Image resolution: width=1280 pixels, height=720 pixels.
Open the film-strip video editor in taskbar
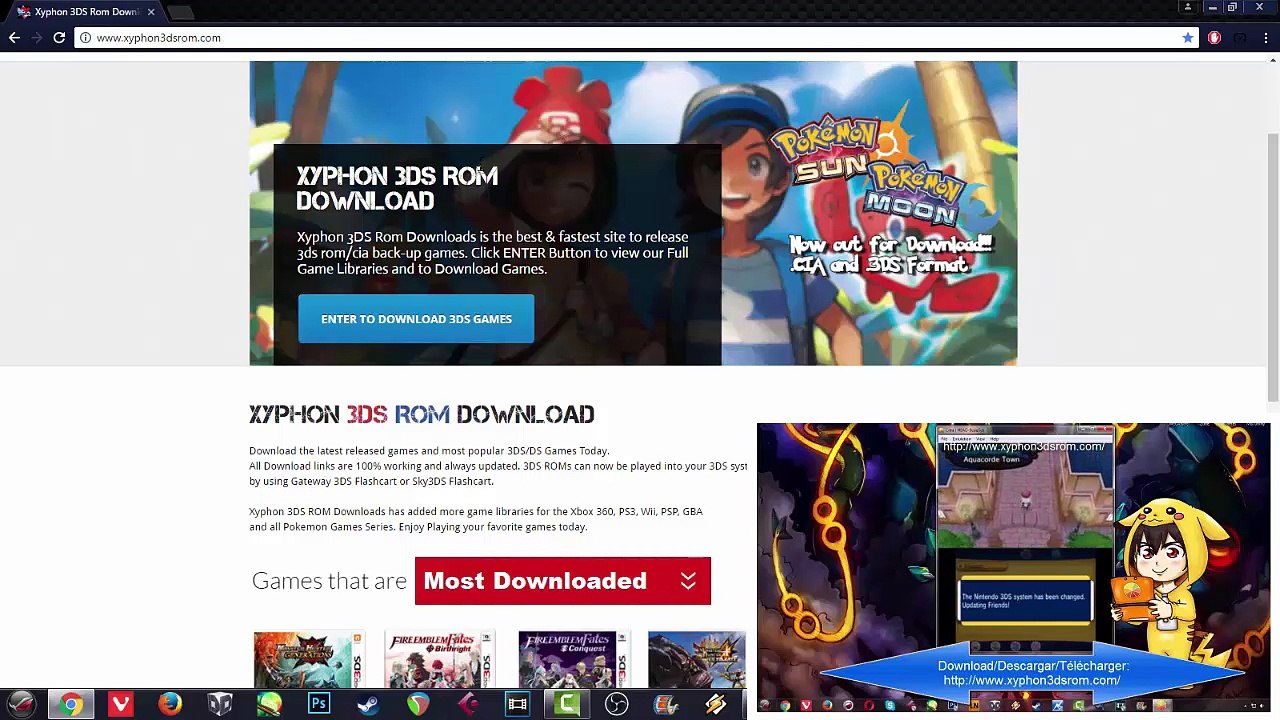click(517, 705)
